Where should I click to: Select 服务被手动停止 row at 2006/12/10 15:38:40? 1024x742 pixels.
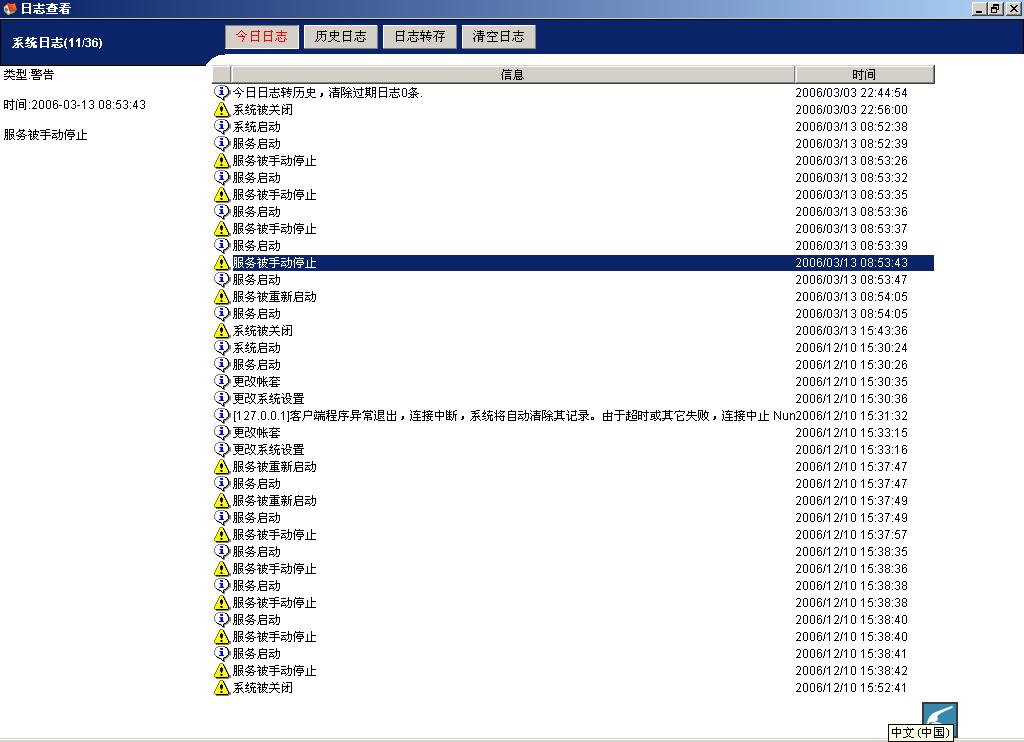(573, 636)
